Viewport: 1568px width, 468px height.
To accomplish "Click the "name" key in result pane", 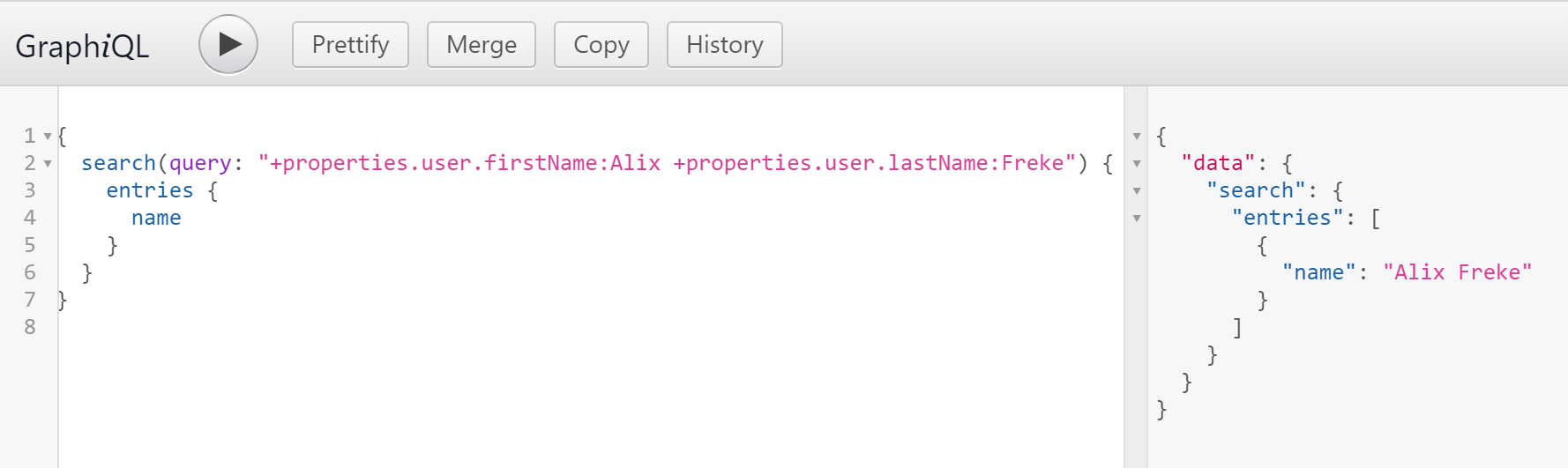I will 1318,272.
